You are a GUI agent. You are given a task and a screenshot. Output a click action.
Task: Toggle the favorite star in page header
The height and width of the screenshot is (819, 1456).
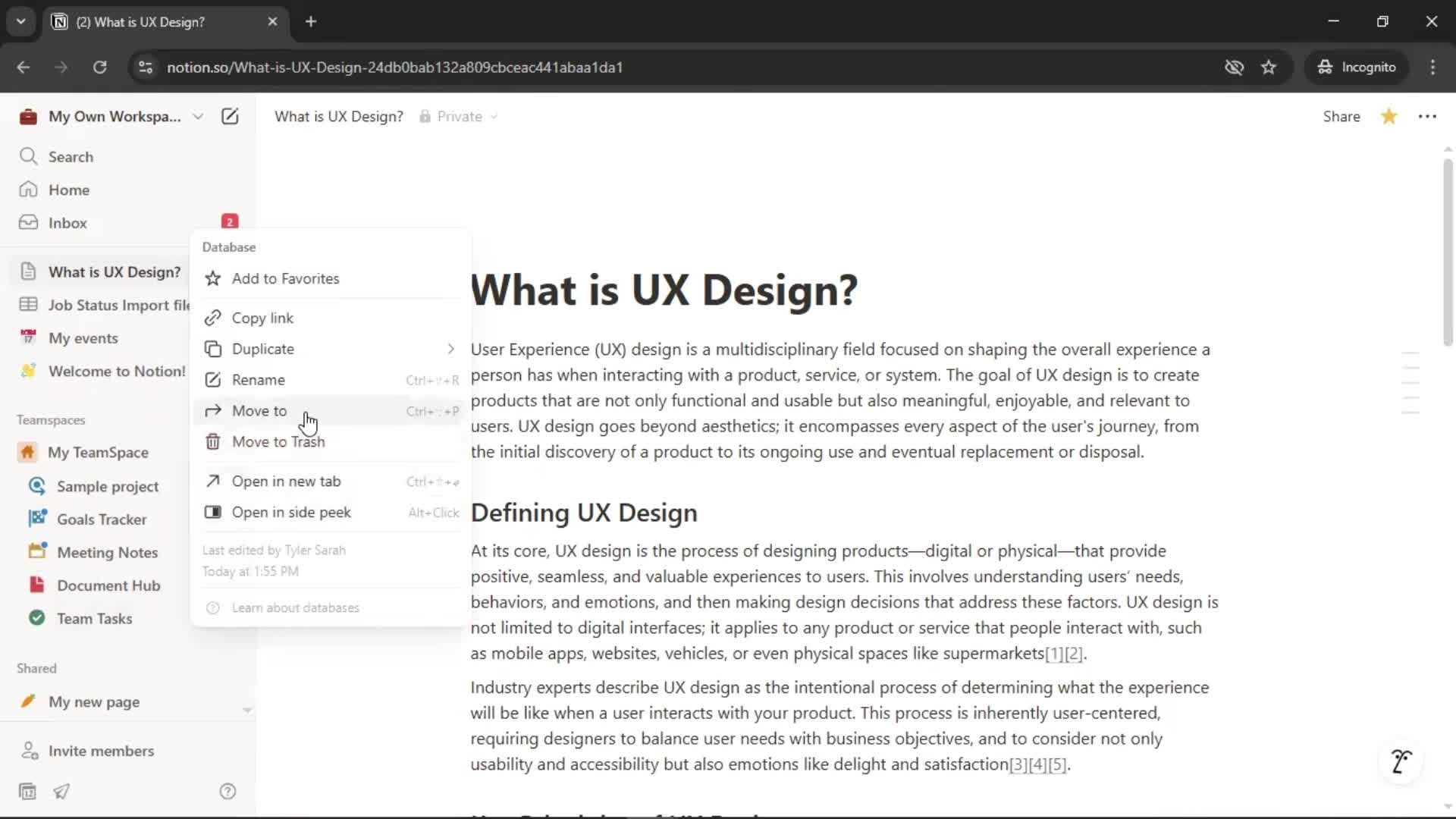1389,116
